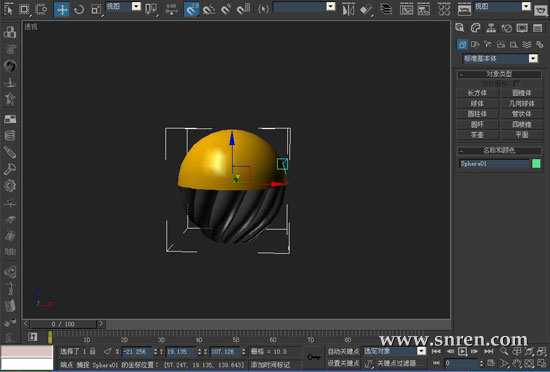Image resolution: width=550 pixels, height=372 pixels.
Task: Select the Move tool in the top toolbar
Action: click(x=62, y=9)
